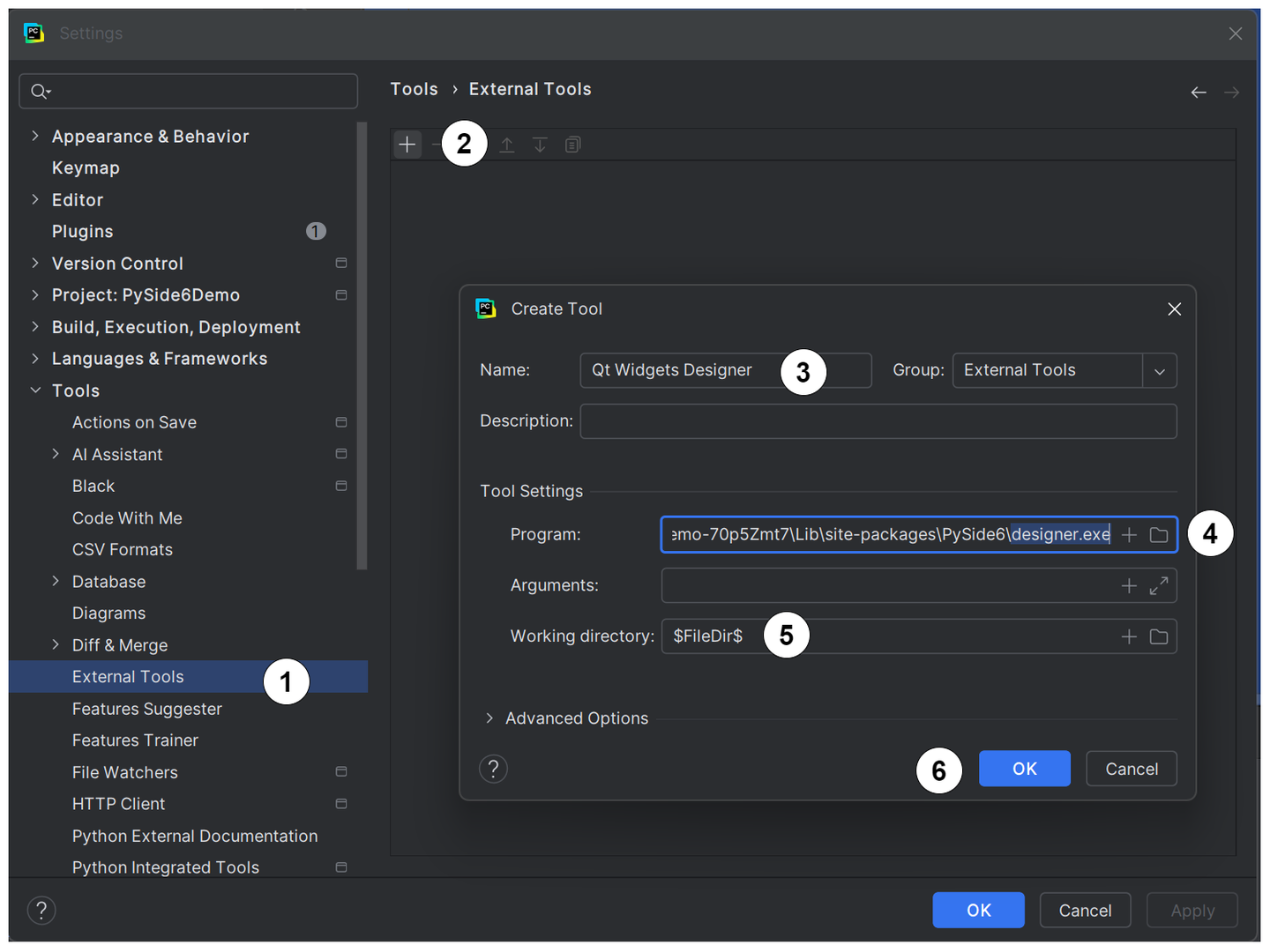Select External Tools in the sidebar
The height and width of the screenshot is (952, 1270).
pos(128,676)
